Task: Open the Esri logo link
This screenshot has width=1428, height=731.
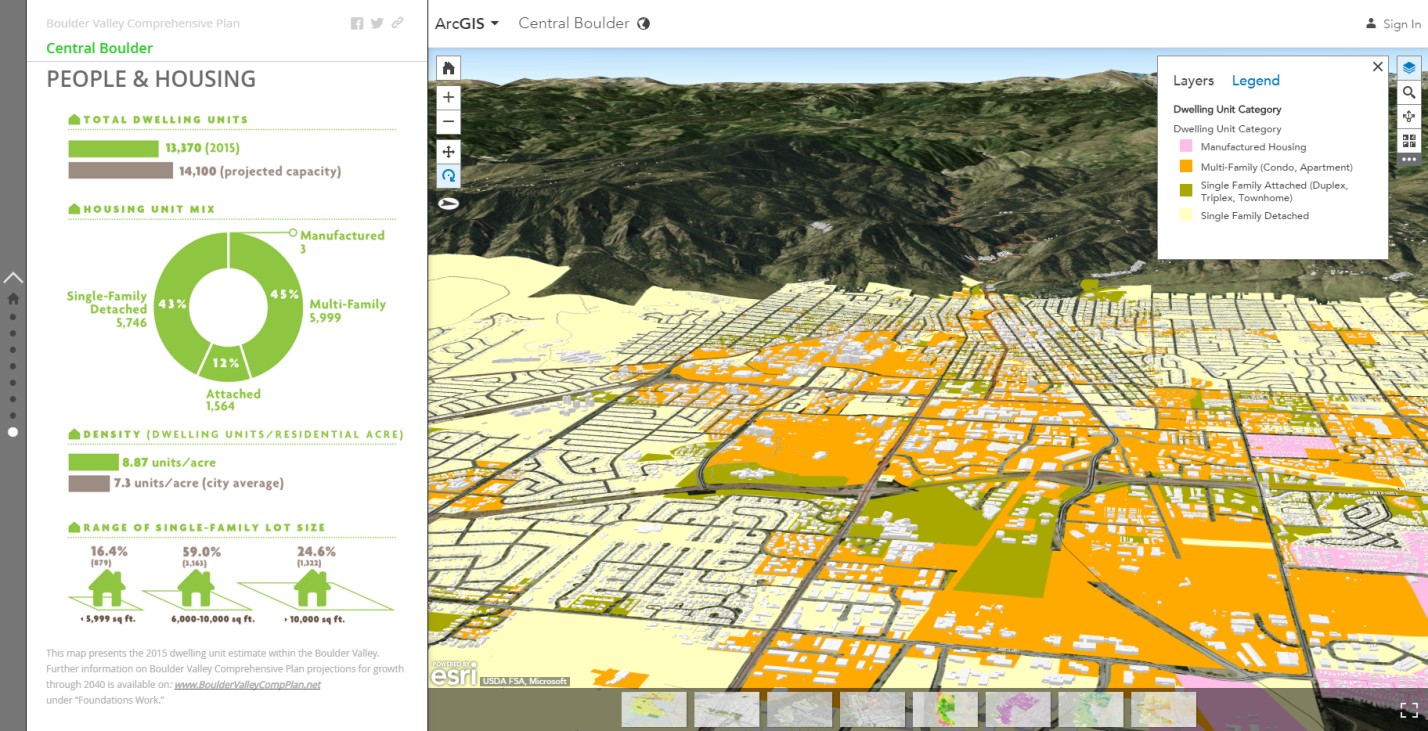Action: pyautogui.click(x=453, y=673)
